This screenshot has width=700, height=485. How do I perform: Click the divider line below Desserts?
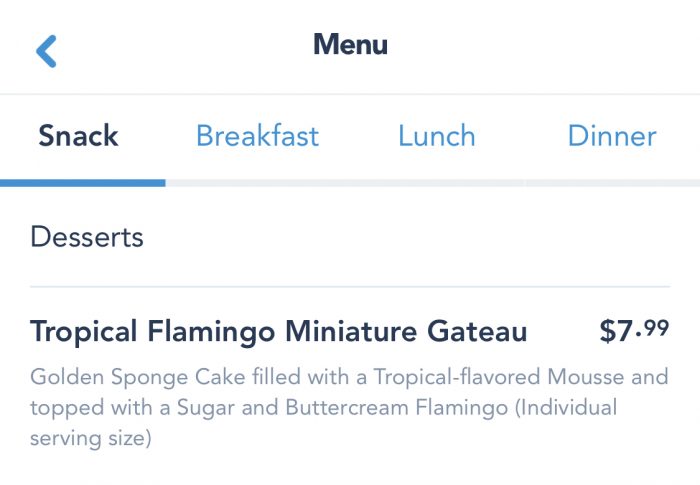tap(350, 287)
